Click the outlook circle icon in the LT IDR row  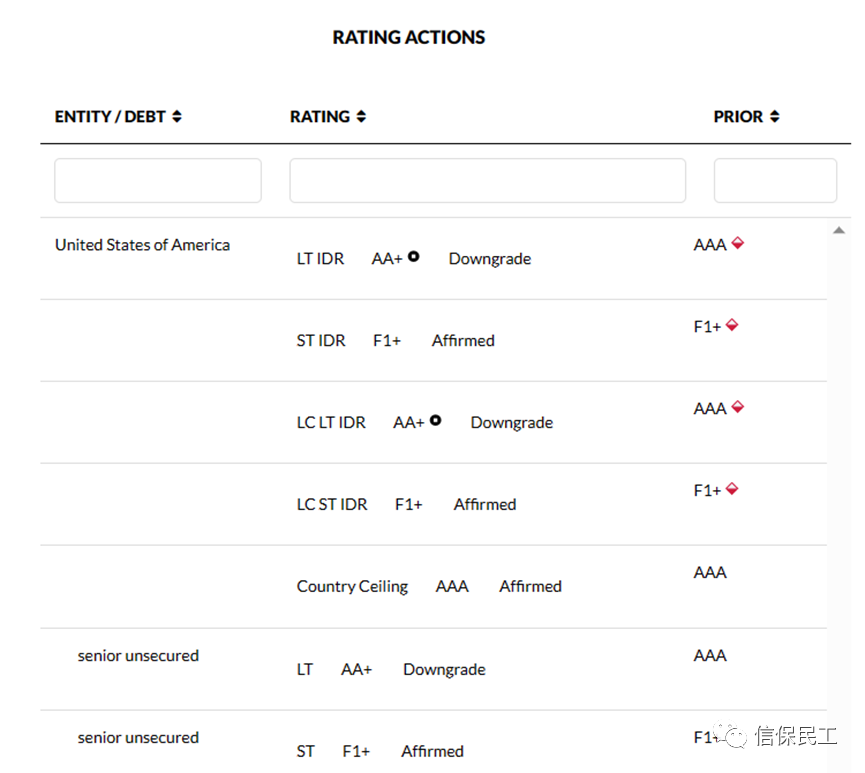[x=413, y=256]
